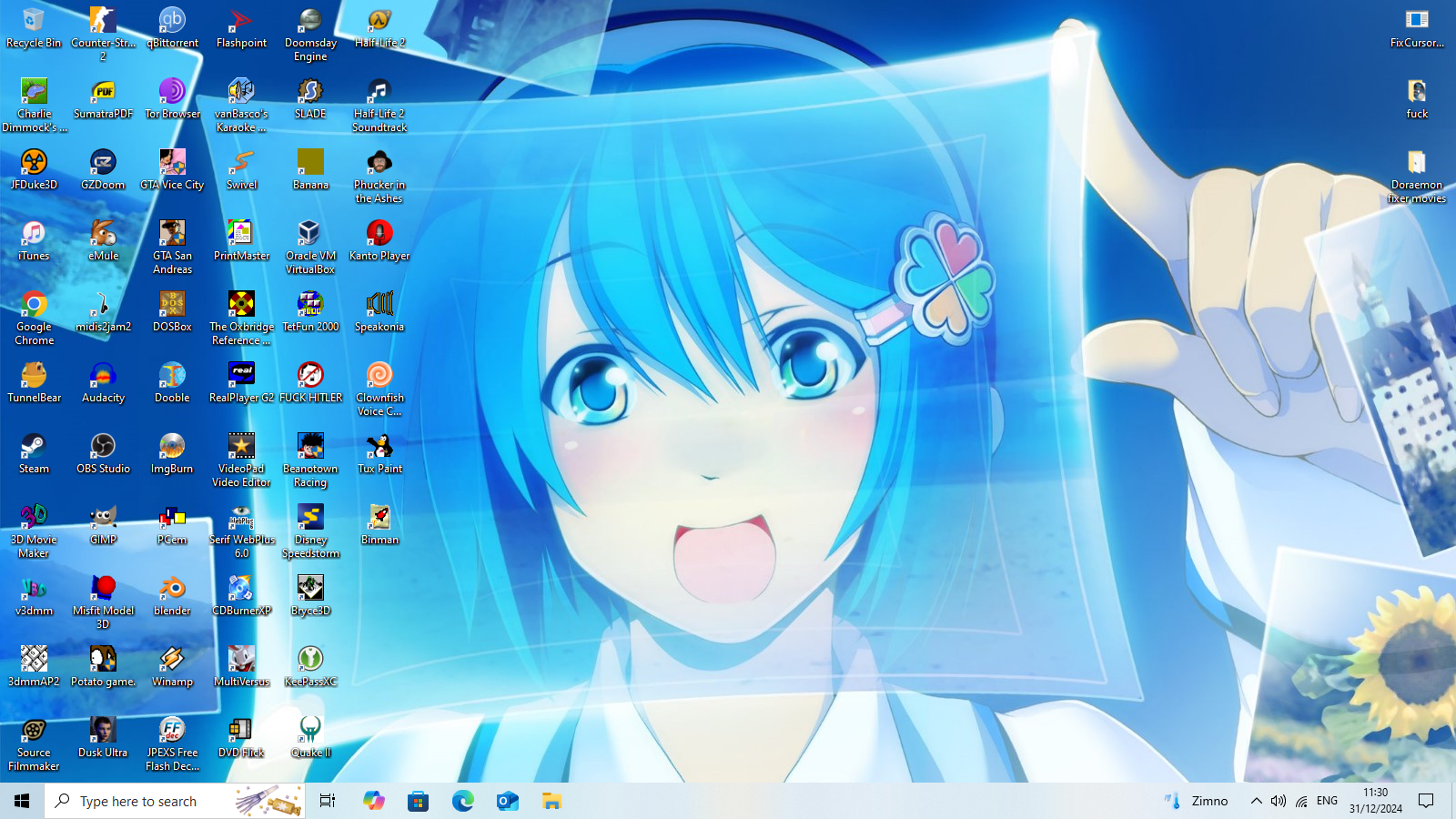This screenshot has width=1456, height=819.
Task: Select the GZDoom icon
Action: [103, 170]
